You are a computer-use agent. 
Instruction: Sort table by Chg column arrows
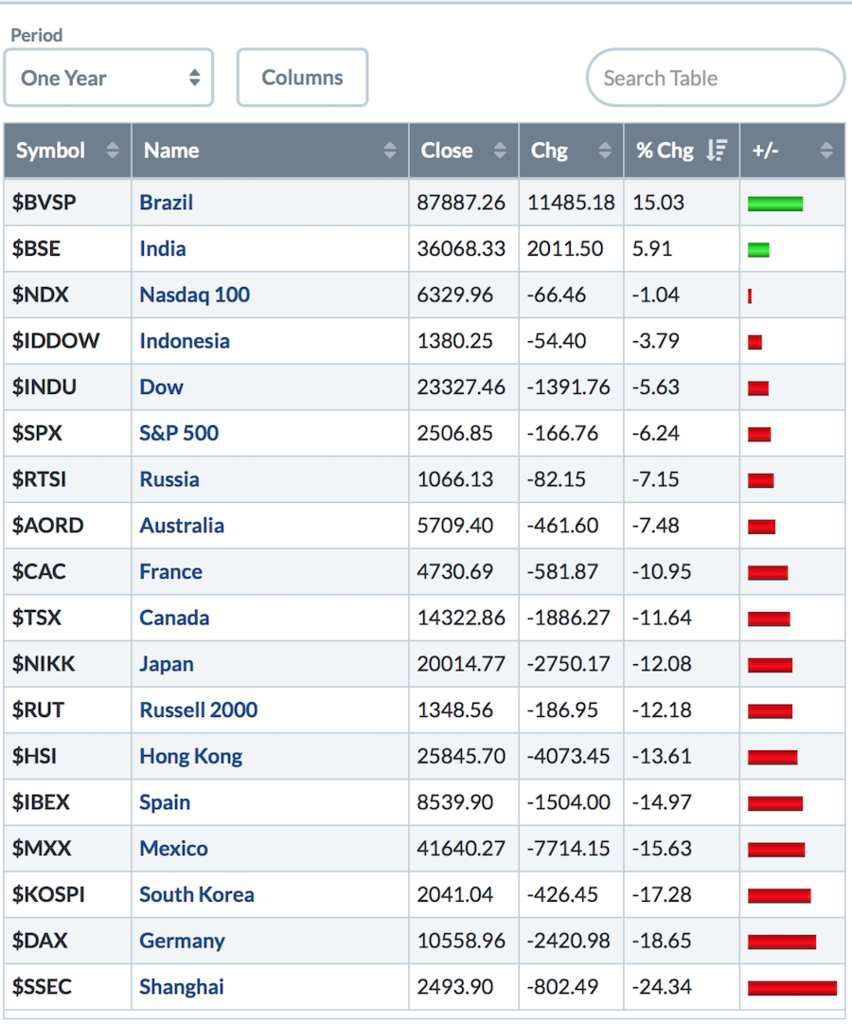point(605,150)
